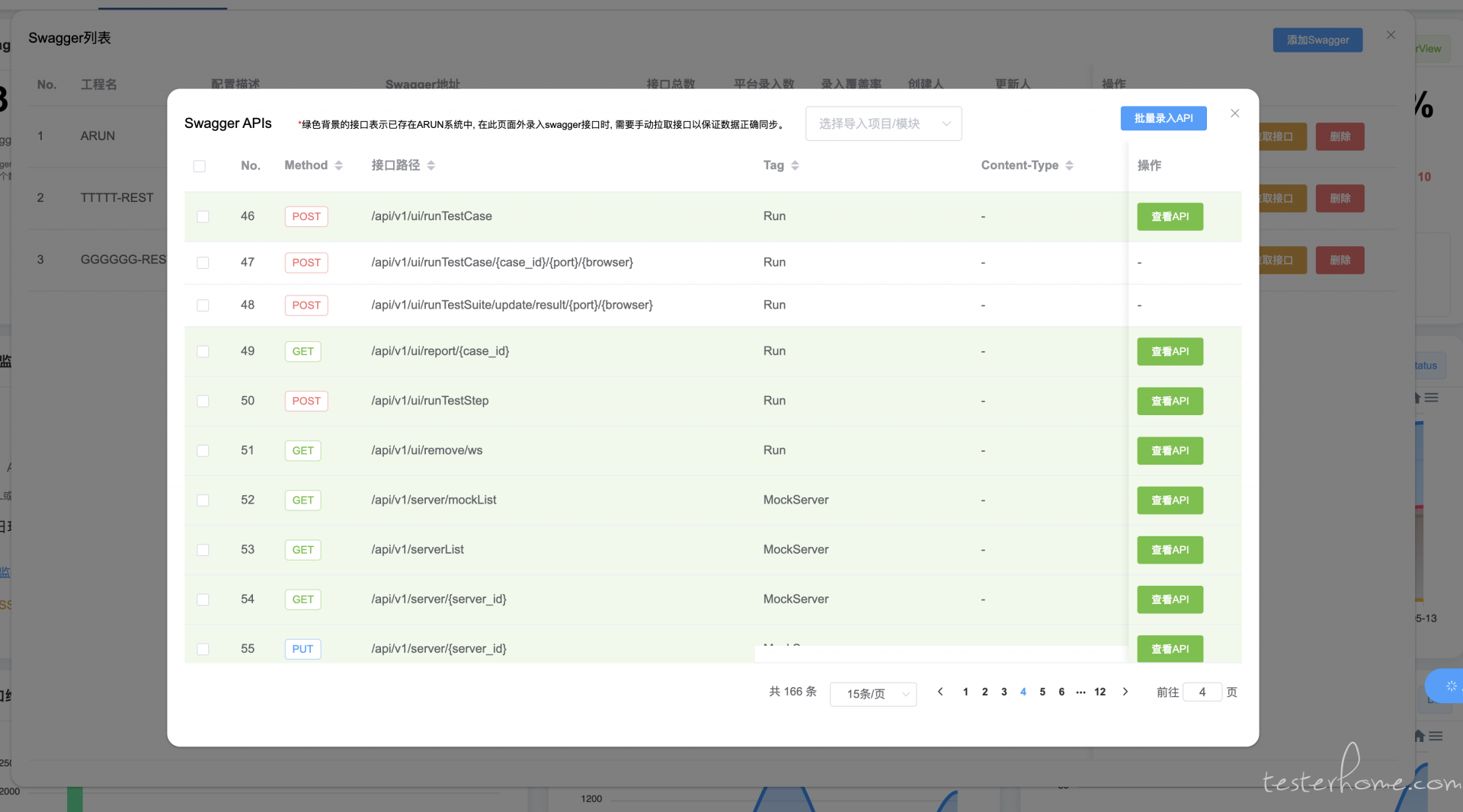Select current page 4
Image resolution: width=1463 pixels, height=812 pixels.
click(1023, 692)
